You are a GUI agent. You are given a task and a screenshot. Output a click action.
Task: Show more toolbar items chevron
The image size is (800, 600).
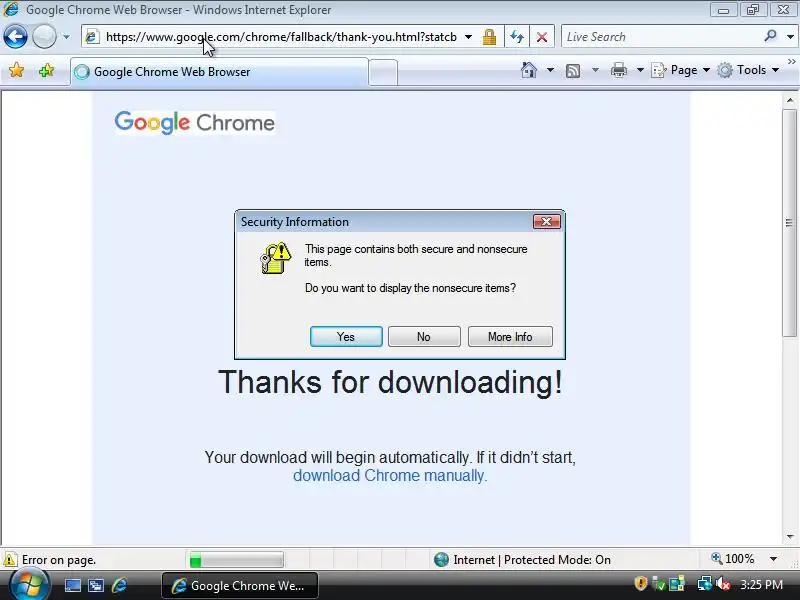(791, 62)
